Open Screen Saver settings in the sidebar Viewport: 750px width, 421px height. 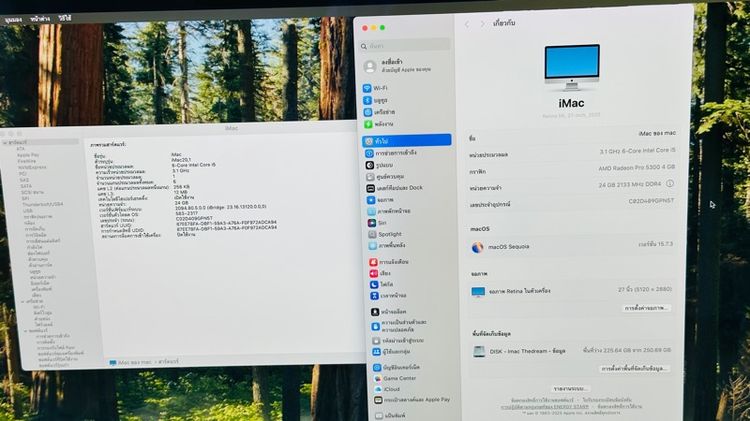[x=388, y=211]
